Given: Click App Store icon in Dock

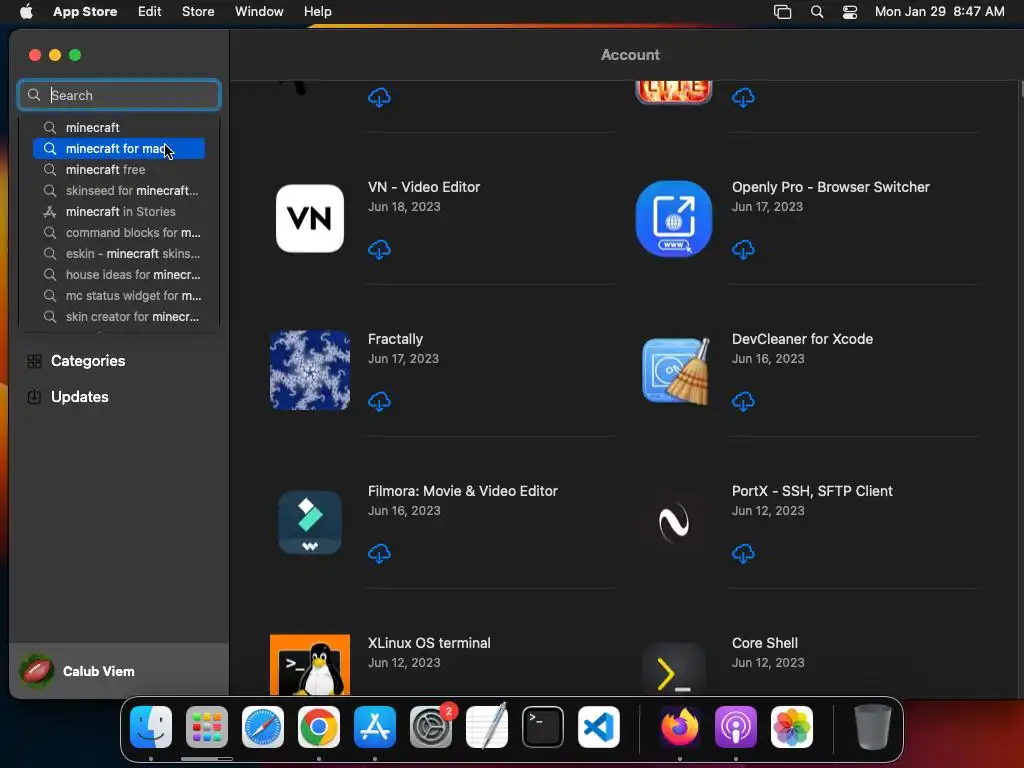Looking at the screenshot, I should [x=375, y=727].
